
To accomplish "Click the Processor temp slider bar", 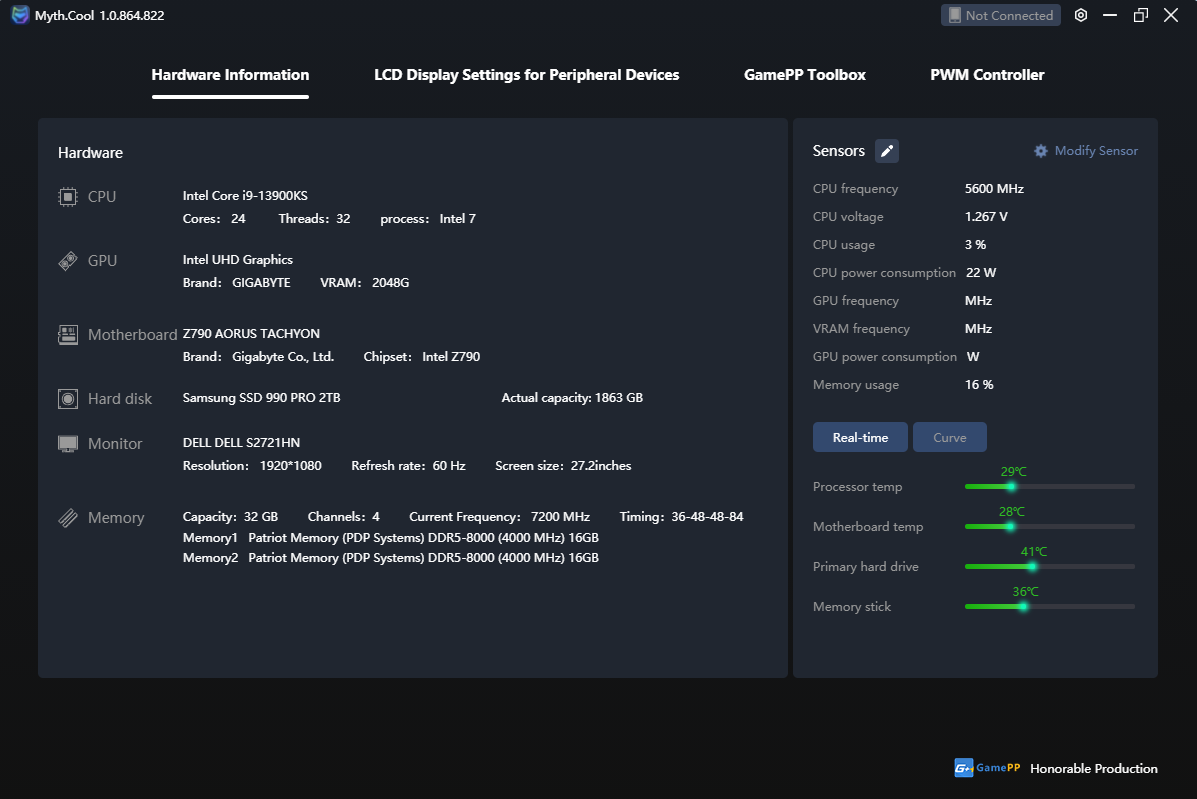I will coord(1050,487).
